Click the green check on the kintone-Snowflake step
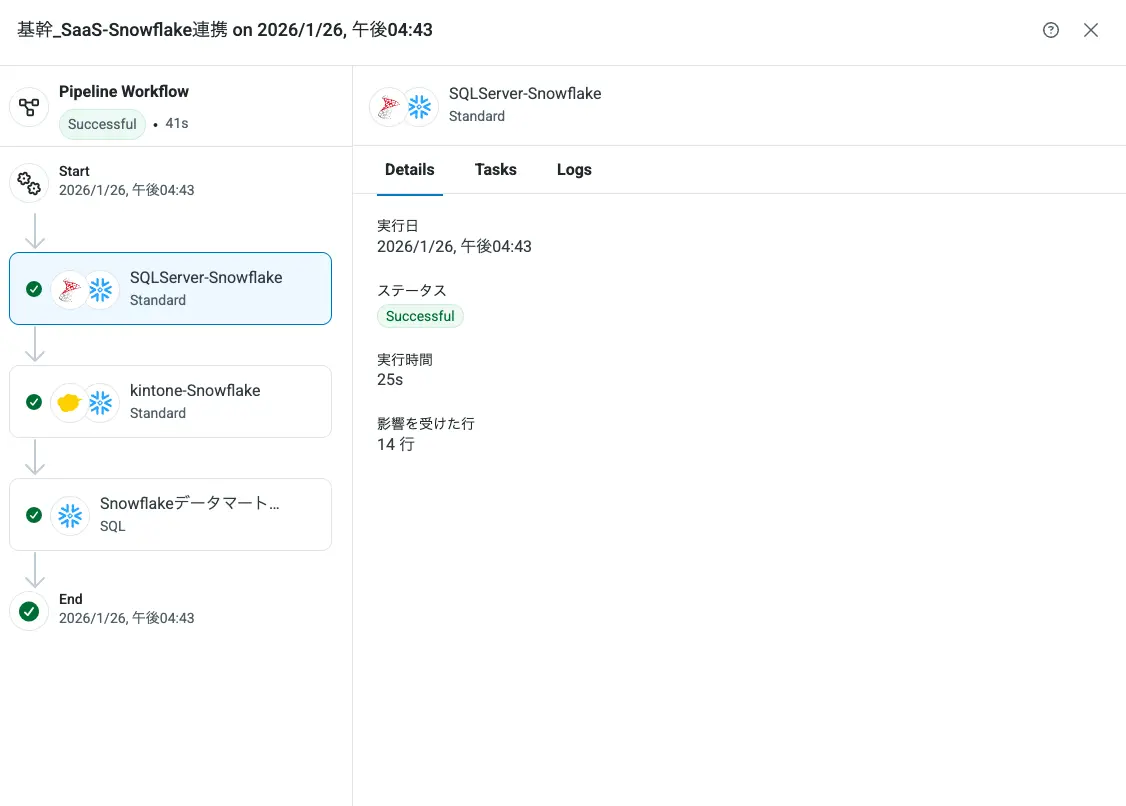Screen dimensions: 1126x806 coord(34,402)
